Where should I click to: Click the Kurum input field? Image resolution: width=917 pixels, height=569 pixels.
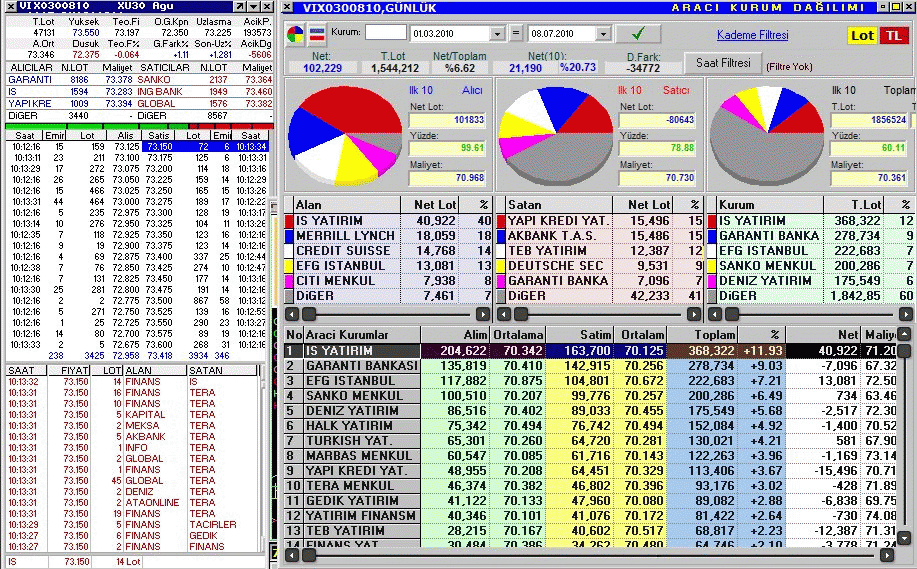[x=385, y=33]
